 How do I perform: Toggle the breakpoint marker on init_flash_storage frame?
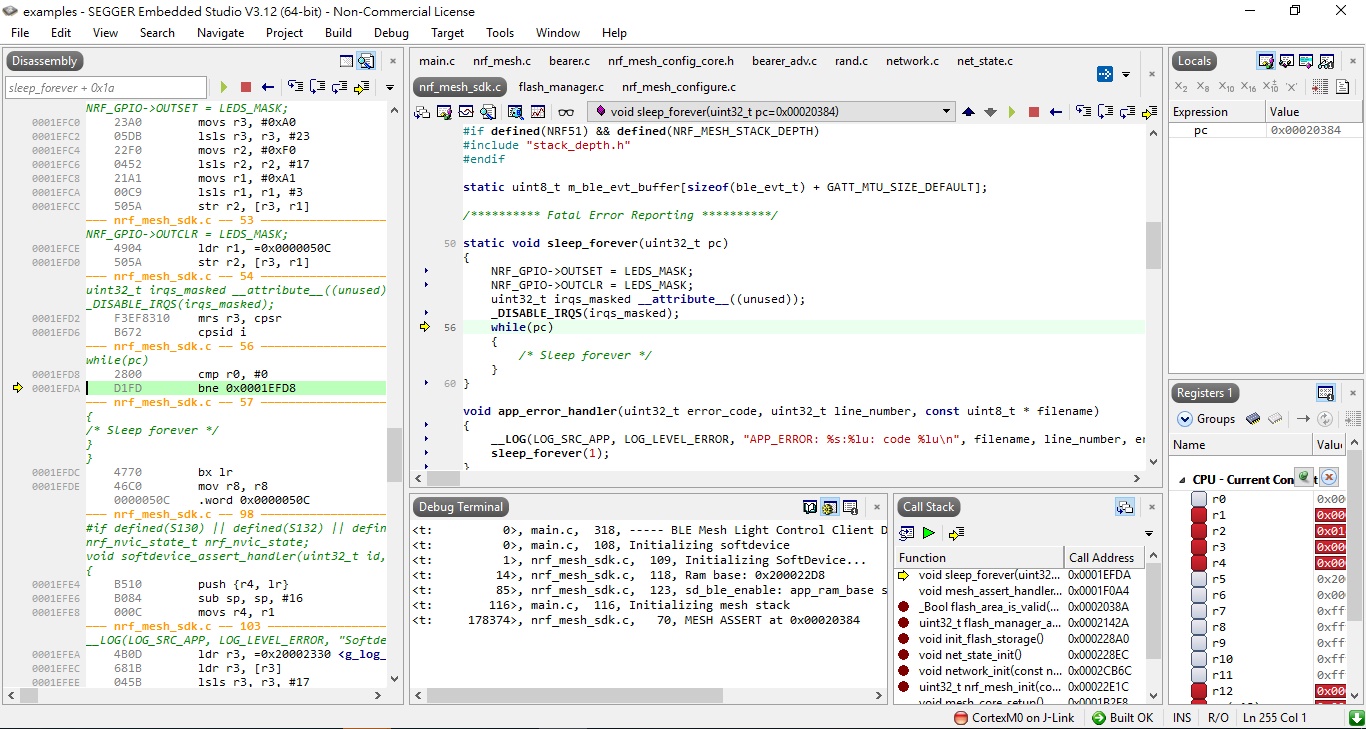(x=904, y=639)
